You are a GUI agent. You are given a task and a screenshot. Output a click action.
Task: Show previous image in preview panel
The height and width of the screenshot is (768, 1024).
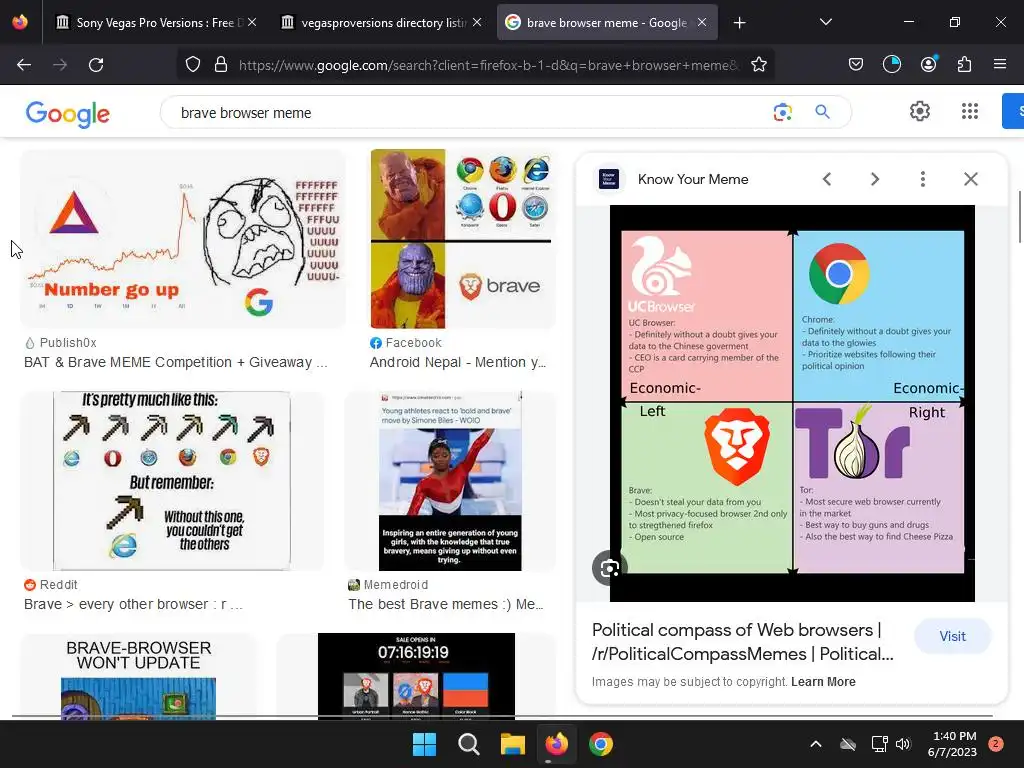tap(827, 179)
